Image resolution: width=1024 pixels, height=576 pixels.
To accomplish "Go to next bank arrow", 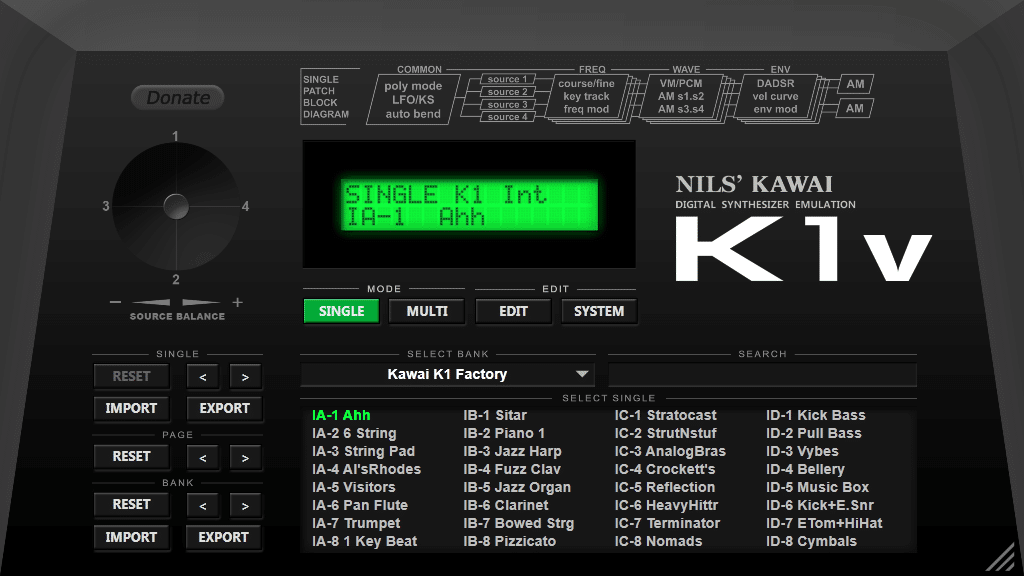I will tap(245, 505).
